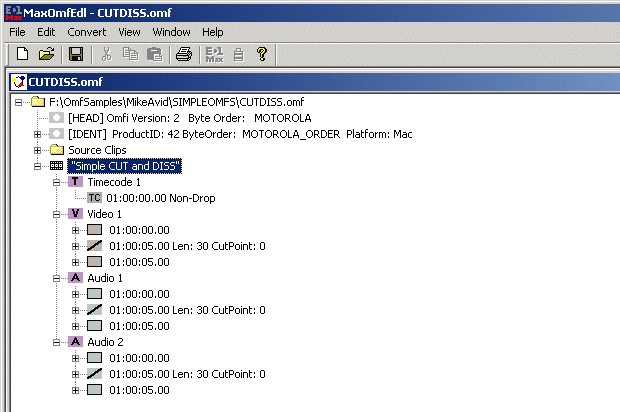The image size is (620, 412).
Task: Expand the Video 1 dissolve Len: 30 node
Action: point(76,246)
